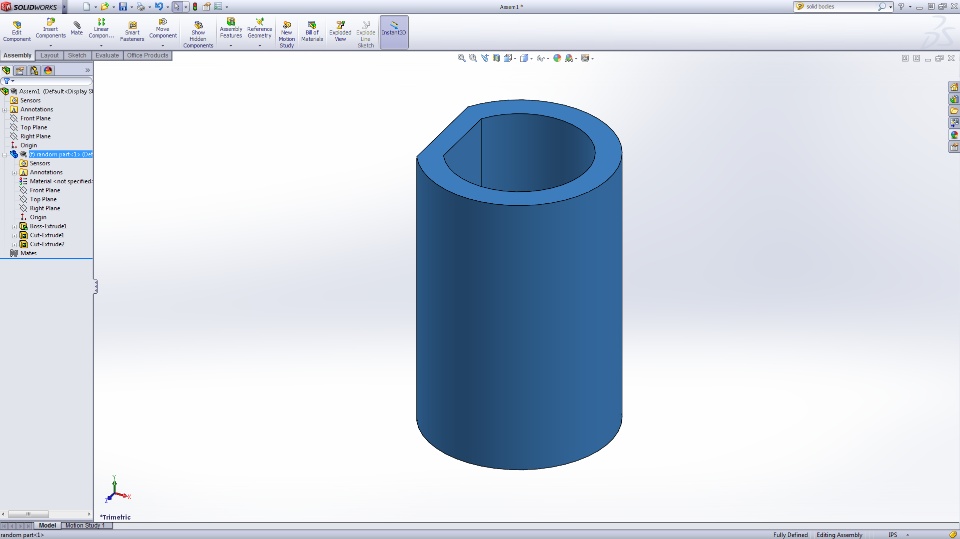
Task: Switch to the Evaluate tab
Action: click(107, 55)
